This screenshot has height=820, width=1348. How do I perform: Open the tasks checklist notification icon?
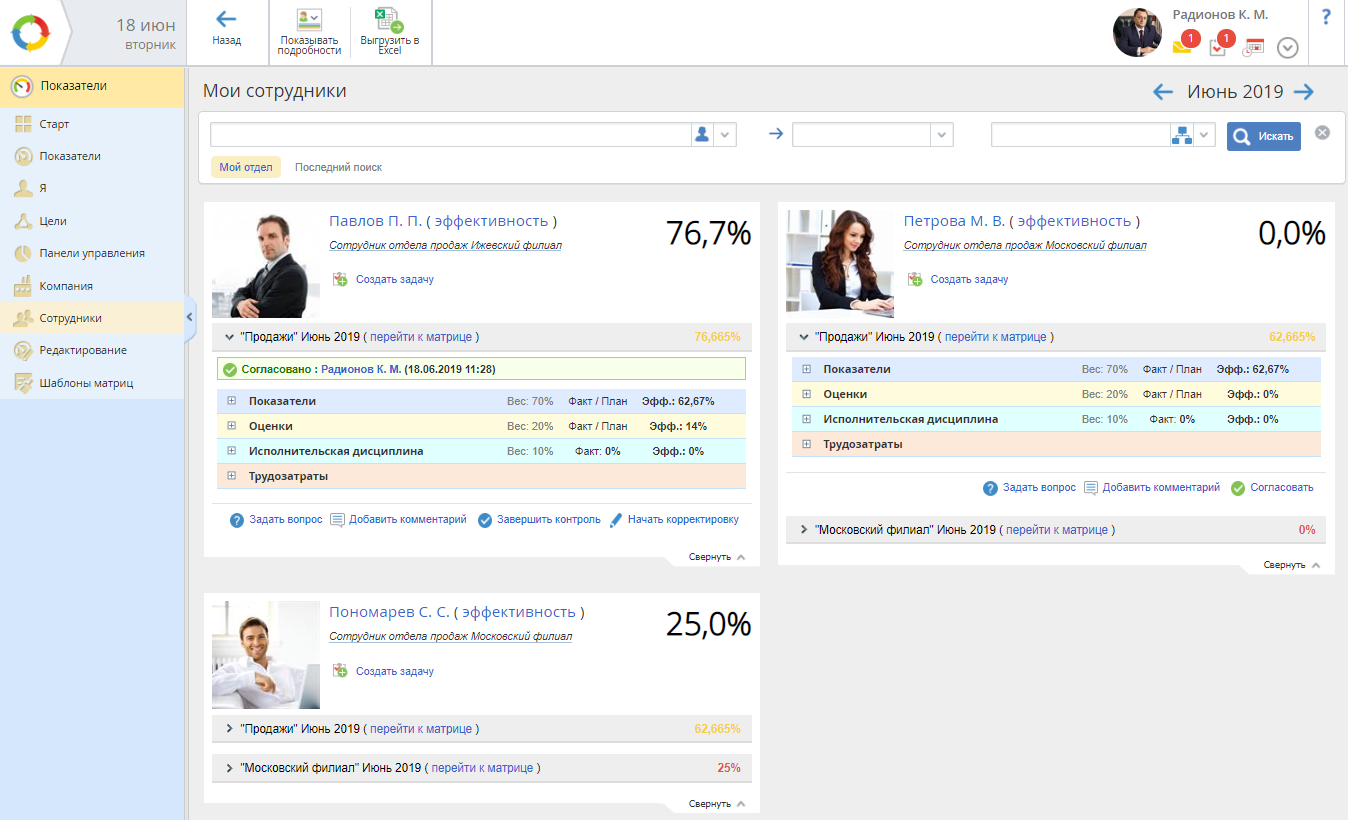click(1218, 46)
